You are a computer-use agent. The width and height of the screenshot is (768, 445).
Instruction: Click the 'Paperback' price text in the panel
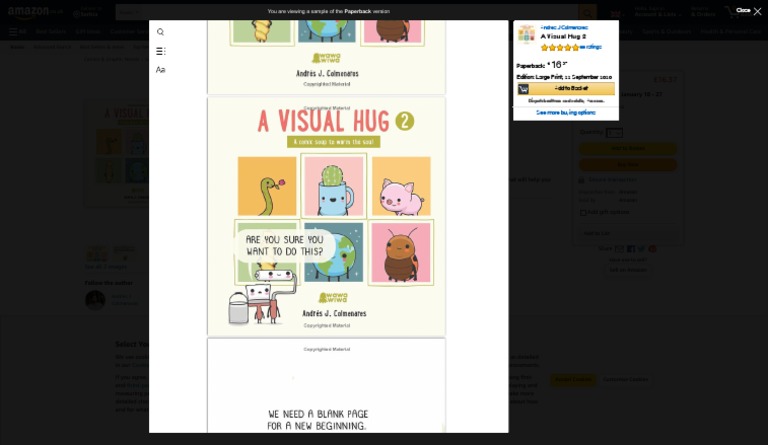[541, 65]
